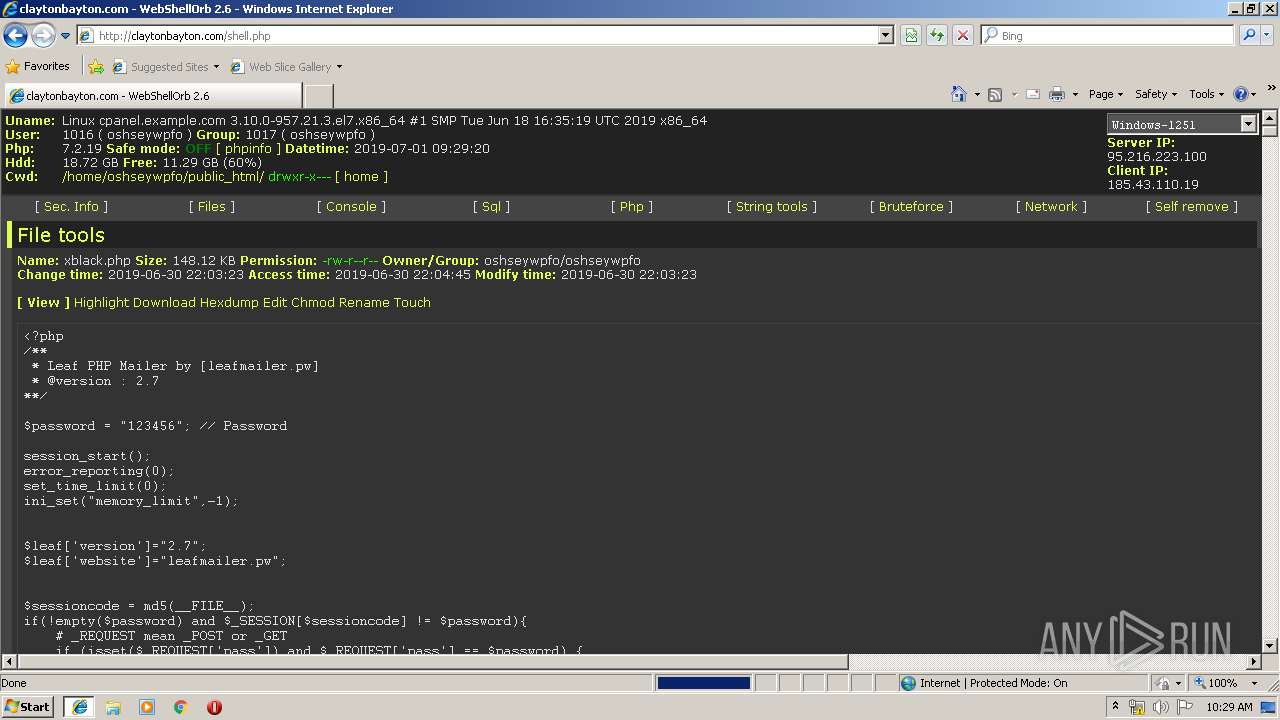Open search provider options dropdown
1280x720 pixels.
point(1269,36)
